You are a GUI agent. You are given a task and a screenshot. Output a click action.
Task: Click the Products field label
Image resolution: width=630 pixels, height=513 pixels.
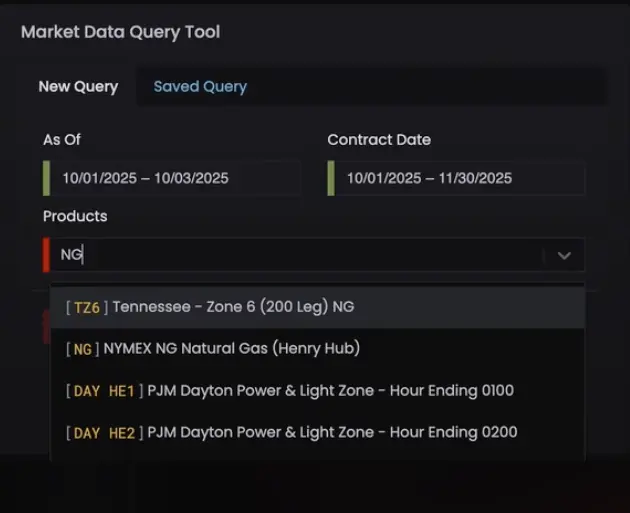pos(75,216)
